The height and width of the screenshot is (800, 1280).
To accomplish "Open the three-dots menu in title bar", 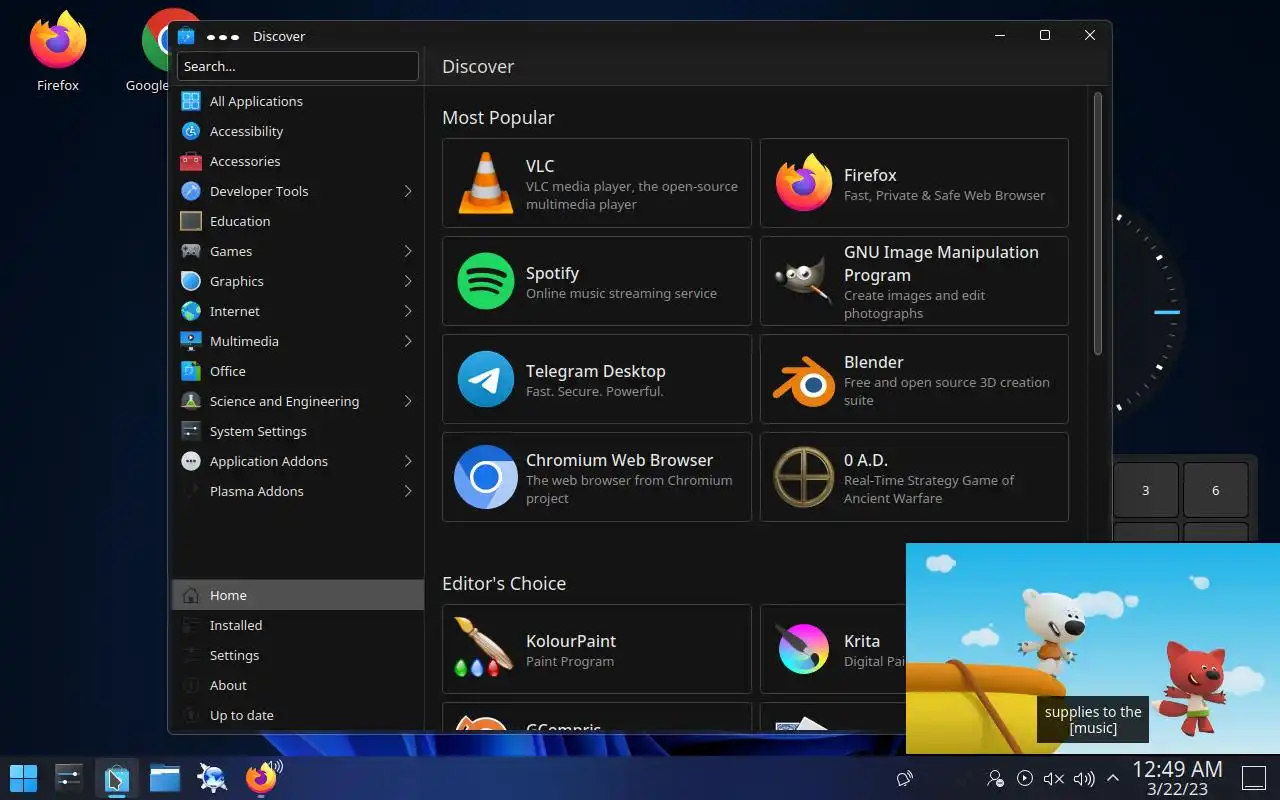I will pos(222,36).
